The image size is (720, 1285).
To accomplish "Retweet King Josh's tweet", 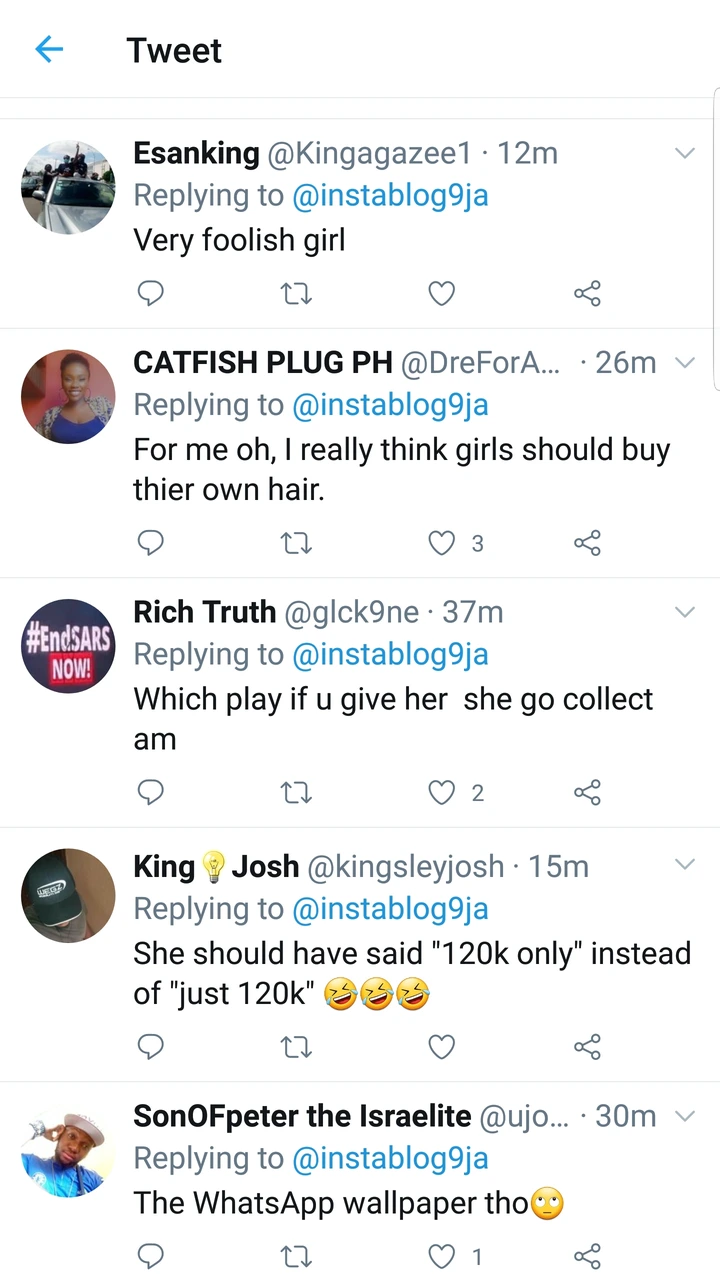I will [296, 1047].
